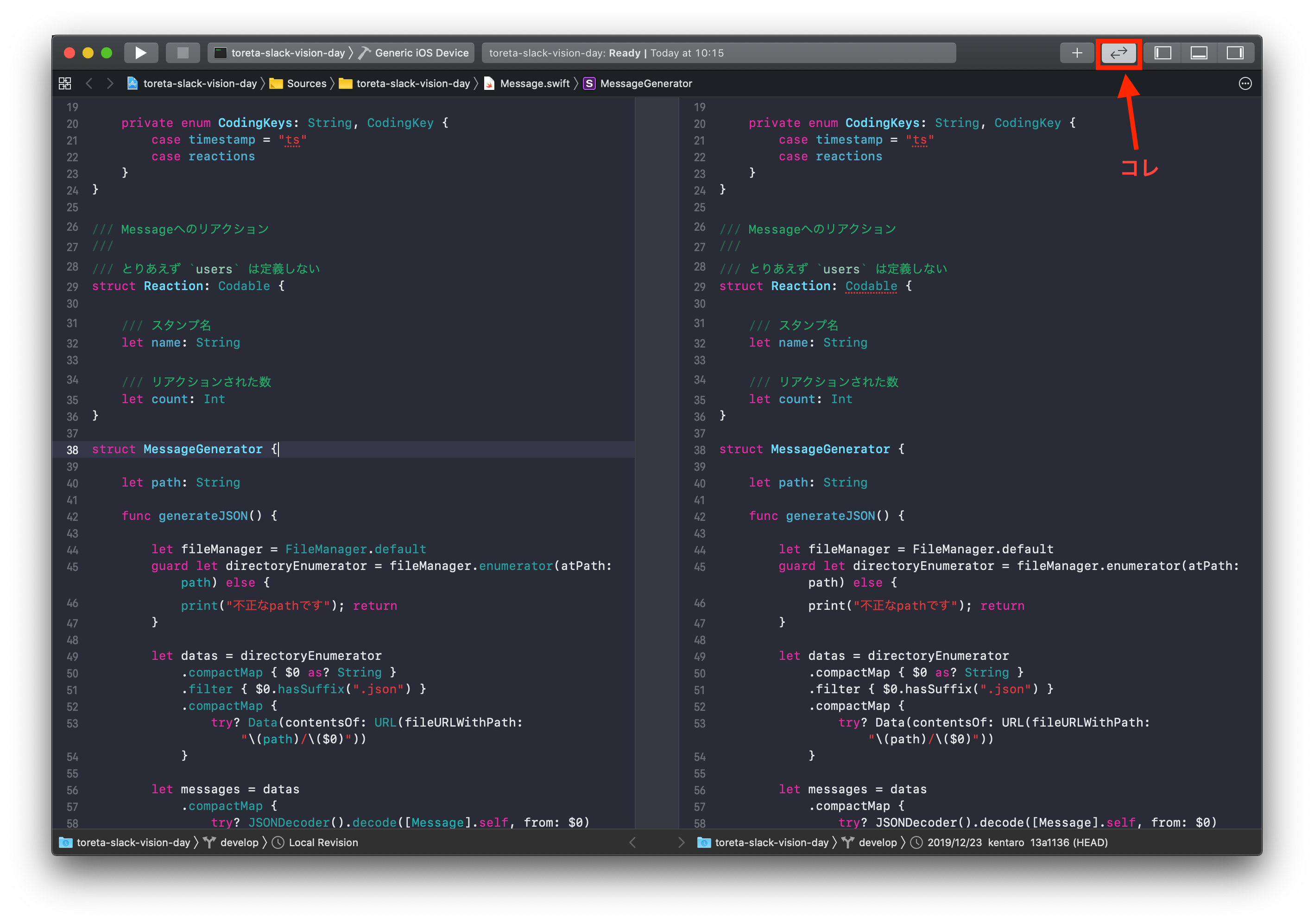Stop the running build
The image size is (1314, 924).
click(183, 53)
